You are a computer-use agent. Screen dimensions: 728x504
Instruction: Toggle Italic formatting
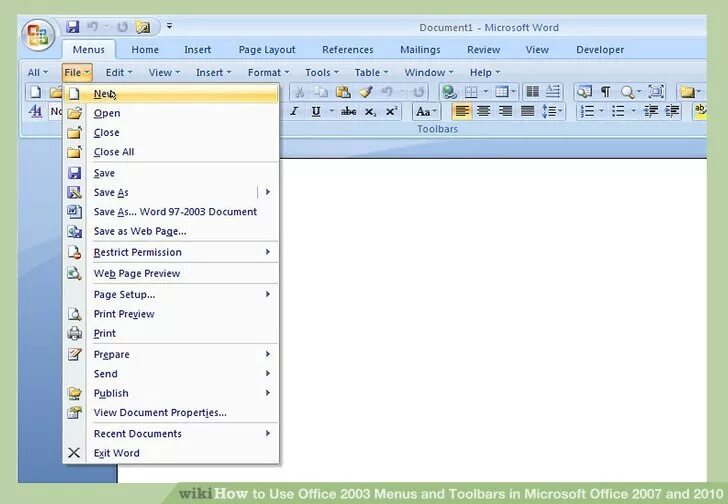tap(294, 111)
